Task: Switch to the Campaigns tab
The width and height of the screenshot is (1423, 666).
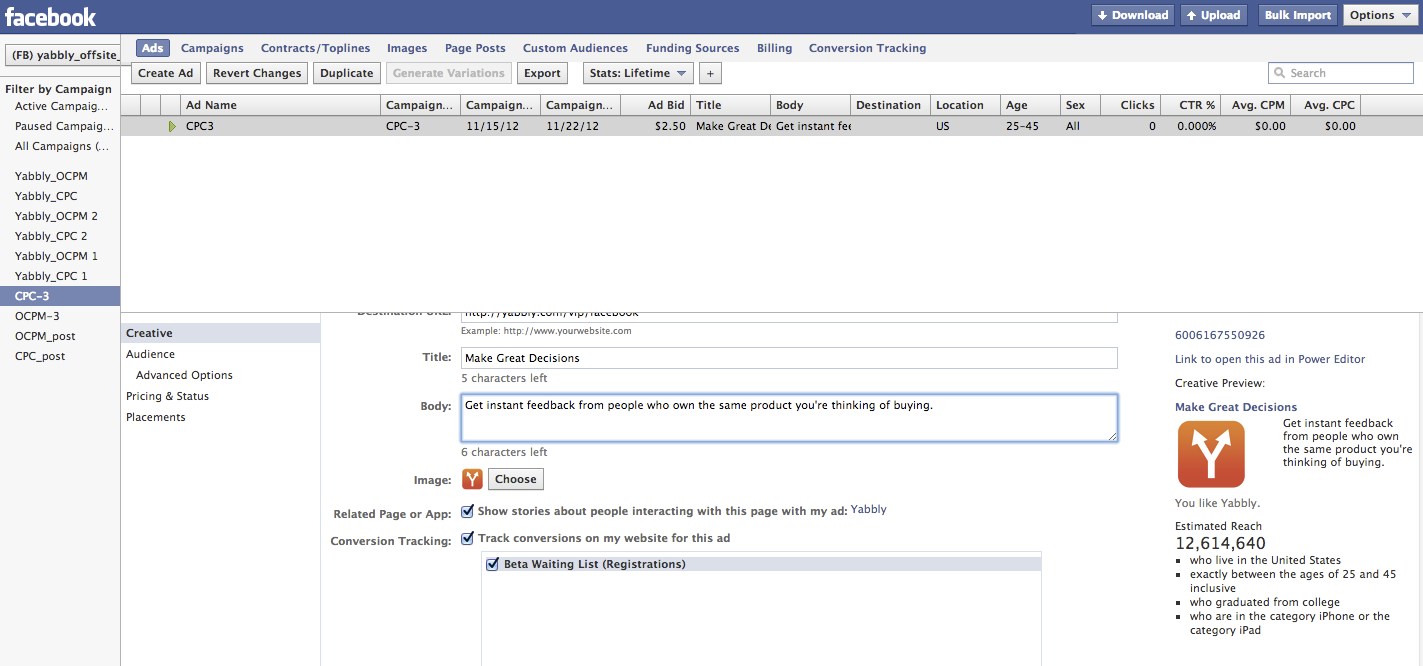Action: (212, 48)
